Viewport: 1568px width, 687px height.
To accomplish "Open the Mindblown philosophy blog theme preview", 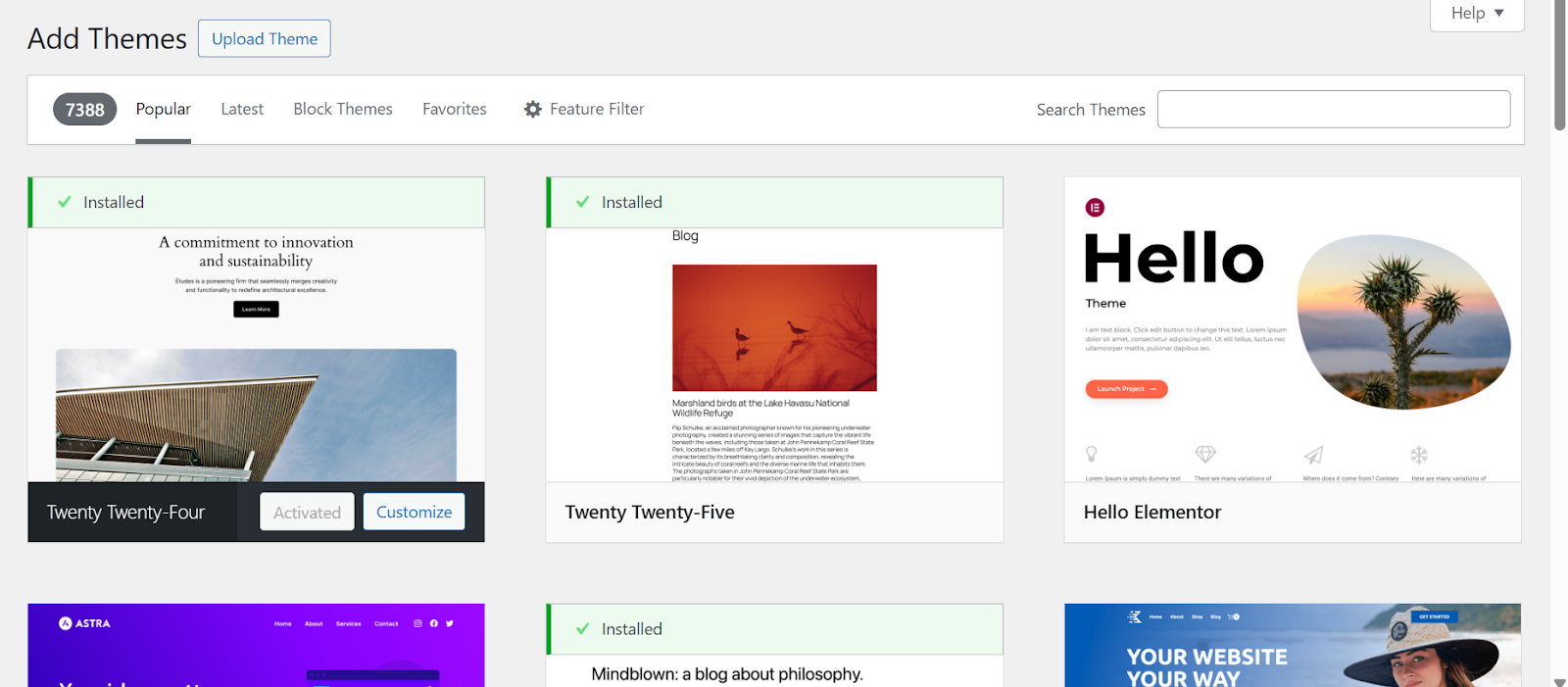I will pos(774,671).
